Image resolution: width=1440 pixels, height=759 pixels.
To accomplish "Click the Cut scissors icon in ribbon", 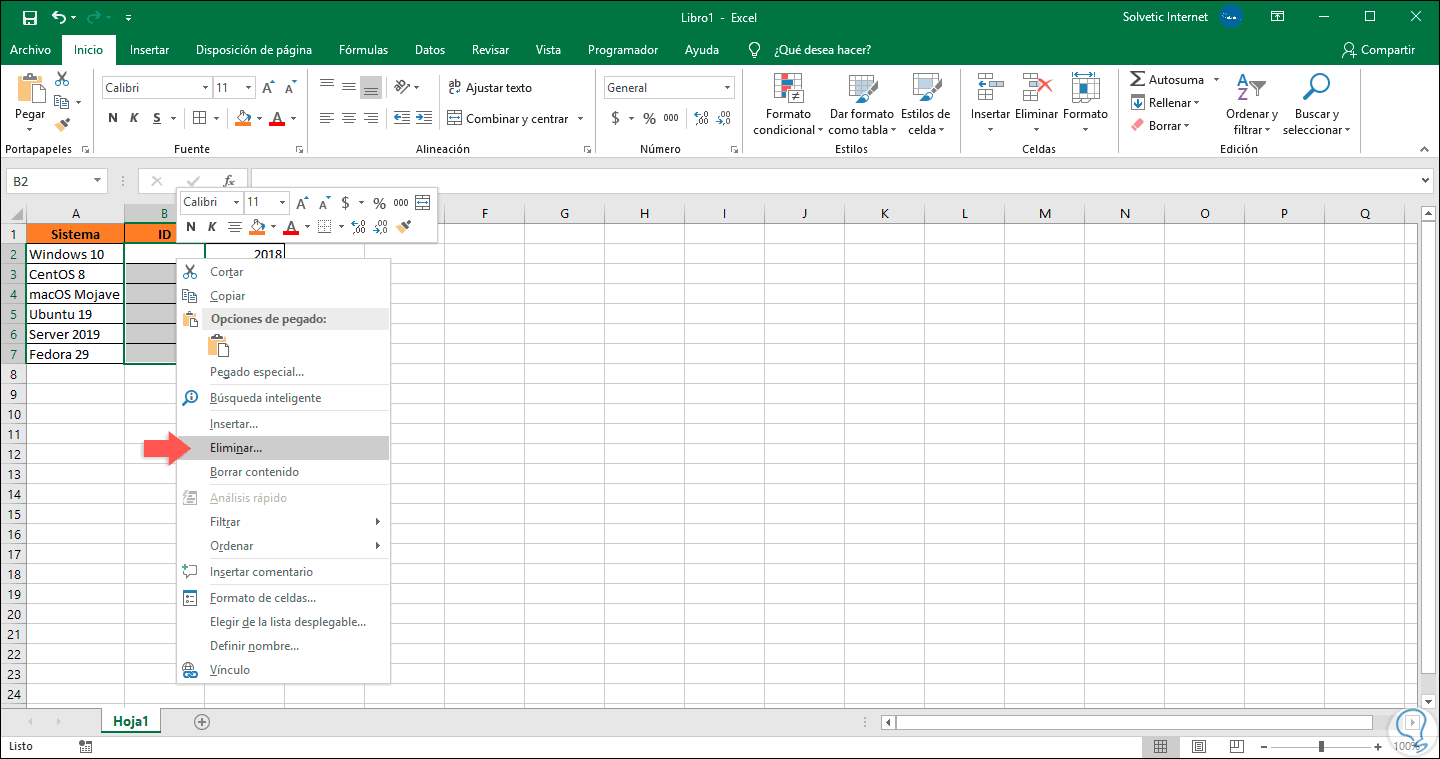I will click(62, 79).
